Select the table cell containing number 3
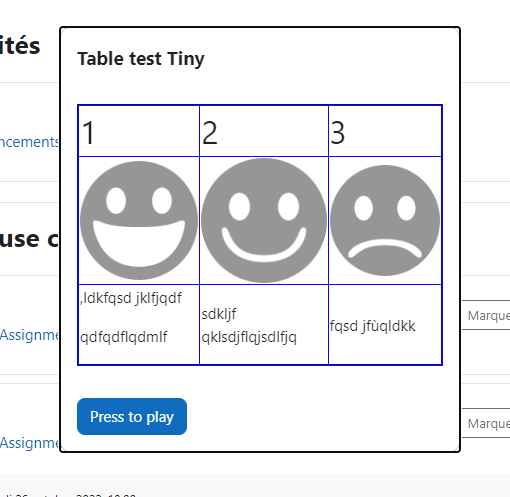 pyautogui.click(x=385, y=131)
